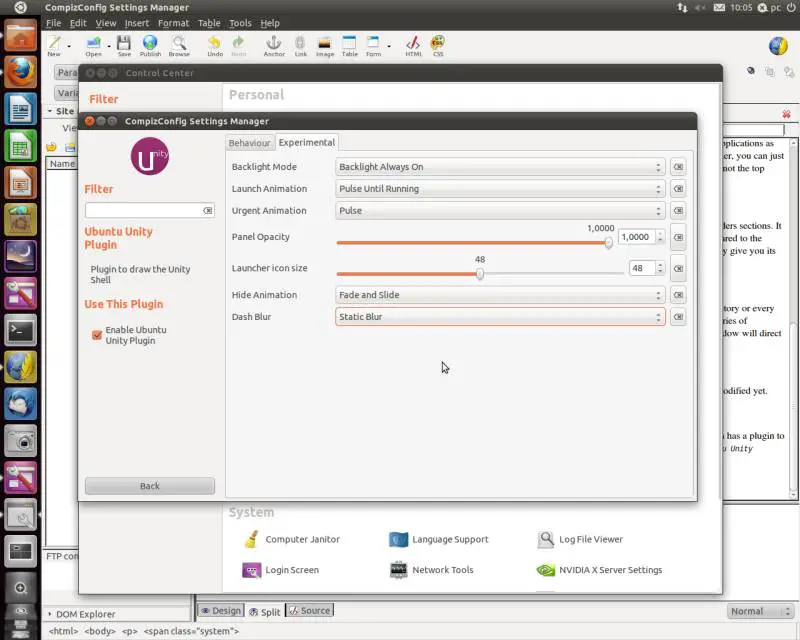This screenshot has height=640, width=800.
Task: Switch to Split view
Action: click(265, 611)
